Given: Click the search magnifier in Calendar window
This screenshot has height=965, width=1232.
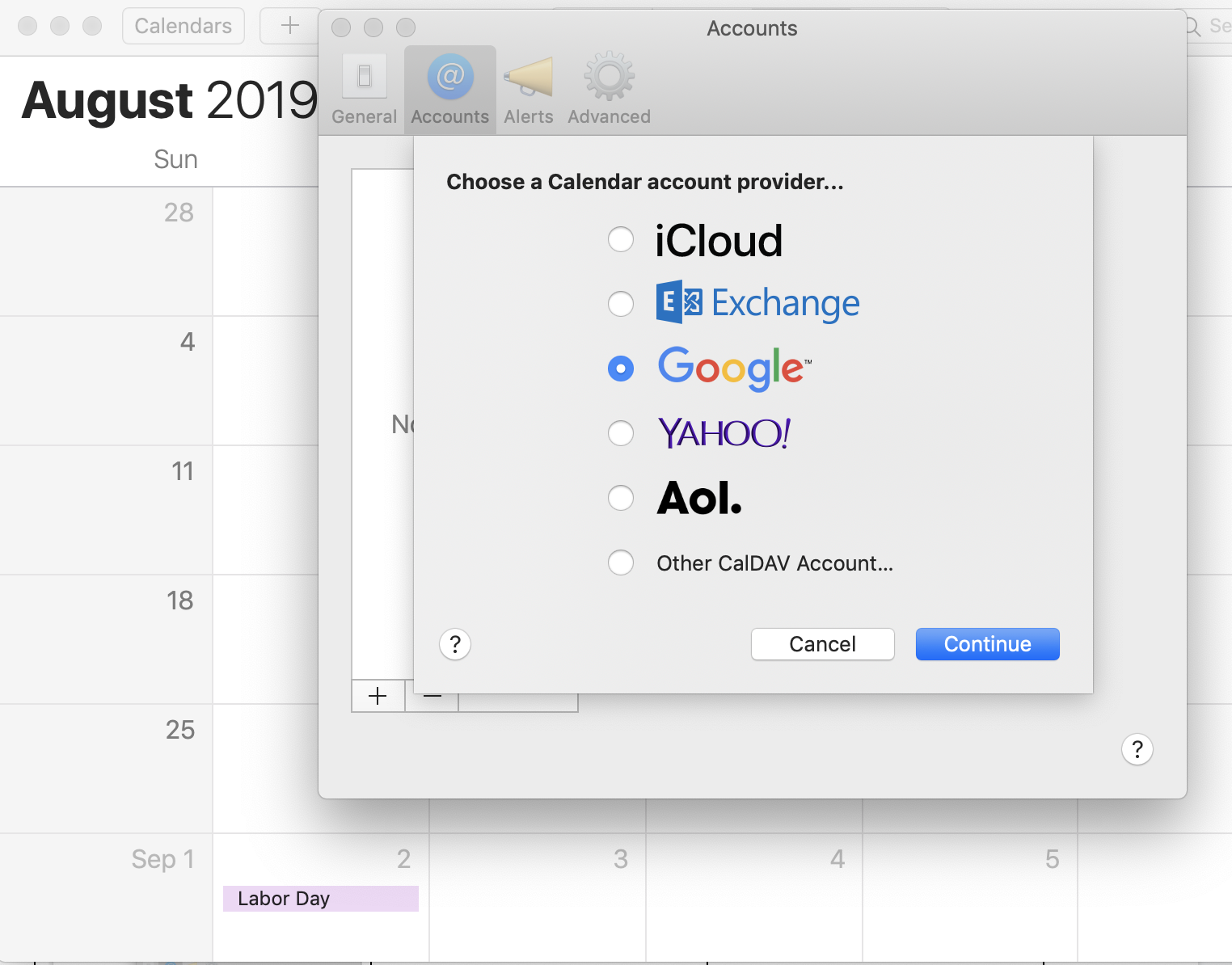Looking at the screenshot, I should click(1194, 26).
